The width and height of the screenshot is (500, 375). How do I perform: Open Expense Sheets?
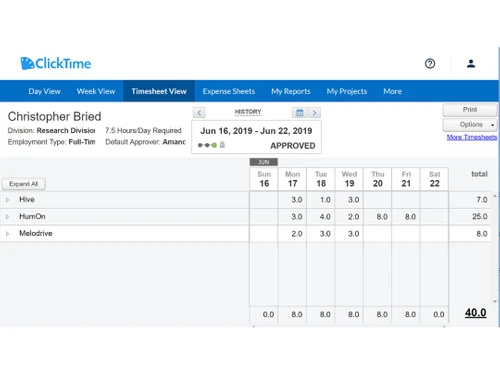click(x=229, y=91)
